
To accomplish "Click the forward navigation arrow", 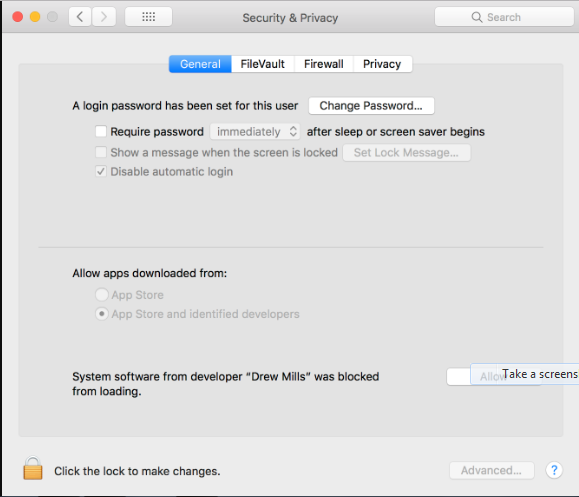I will pos(104,17).
